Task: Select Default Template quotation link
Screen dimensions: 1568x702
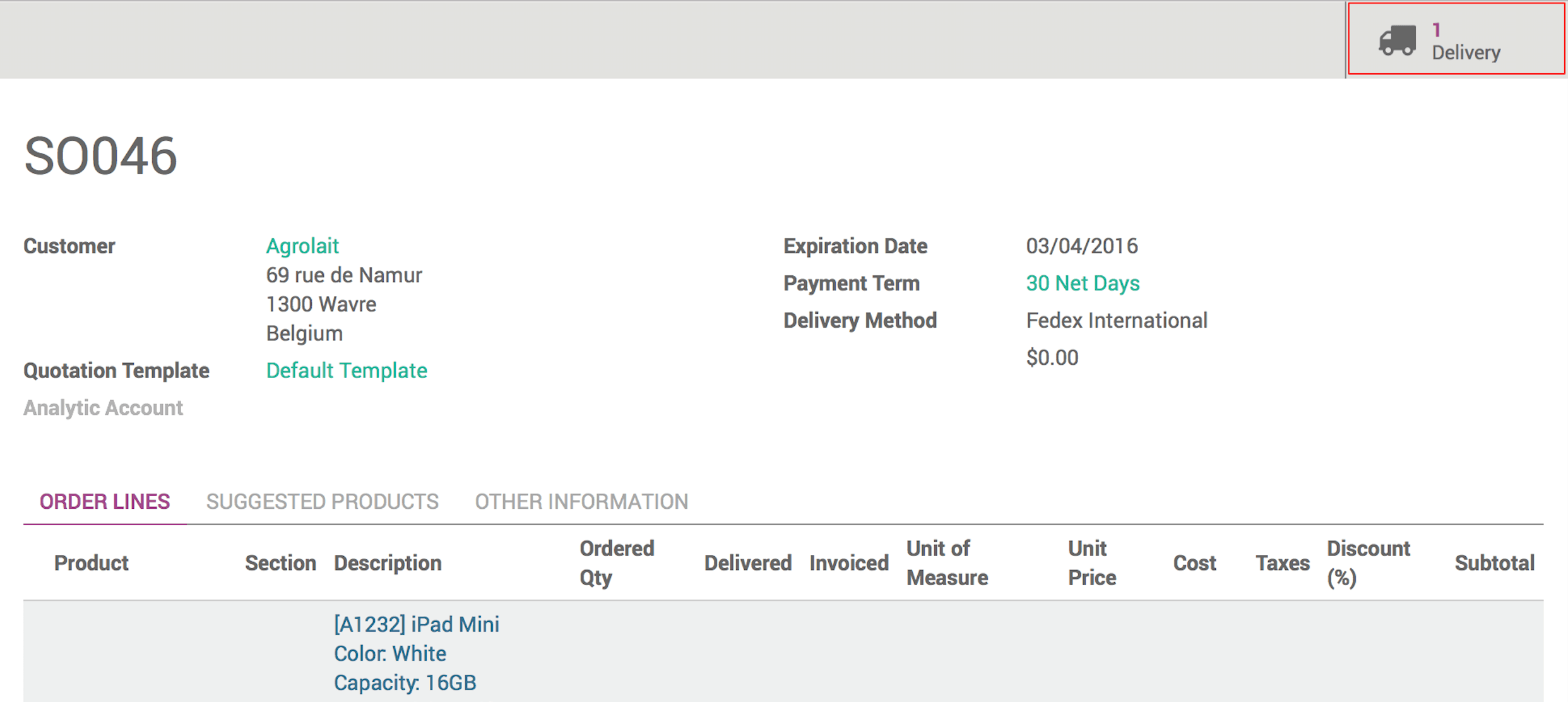Action: [x=347, y=370]
